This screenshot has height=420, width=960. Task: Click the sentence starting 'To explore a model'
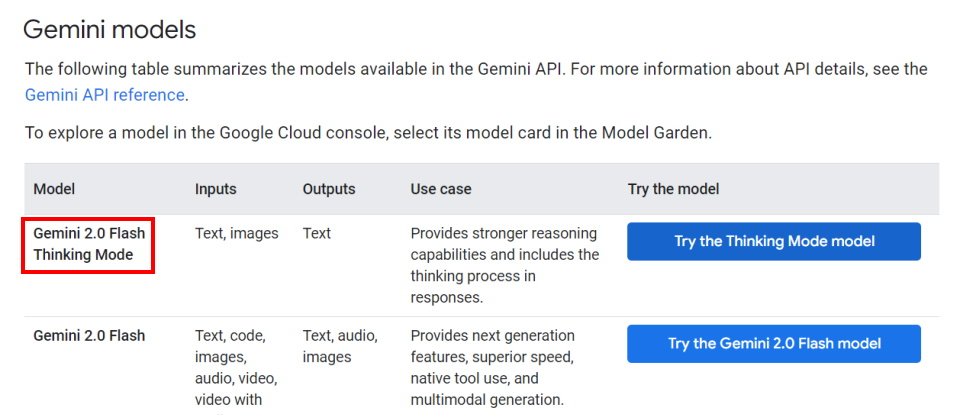tap(368, 132)
